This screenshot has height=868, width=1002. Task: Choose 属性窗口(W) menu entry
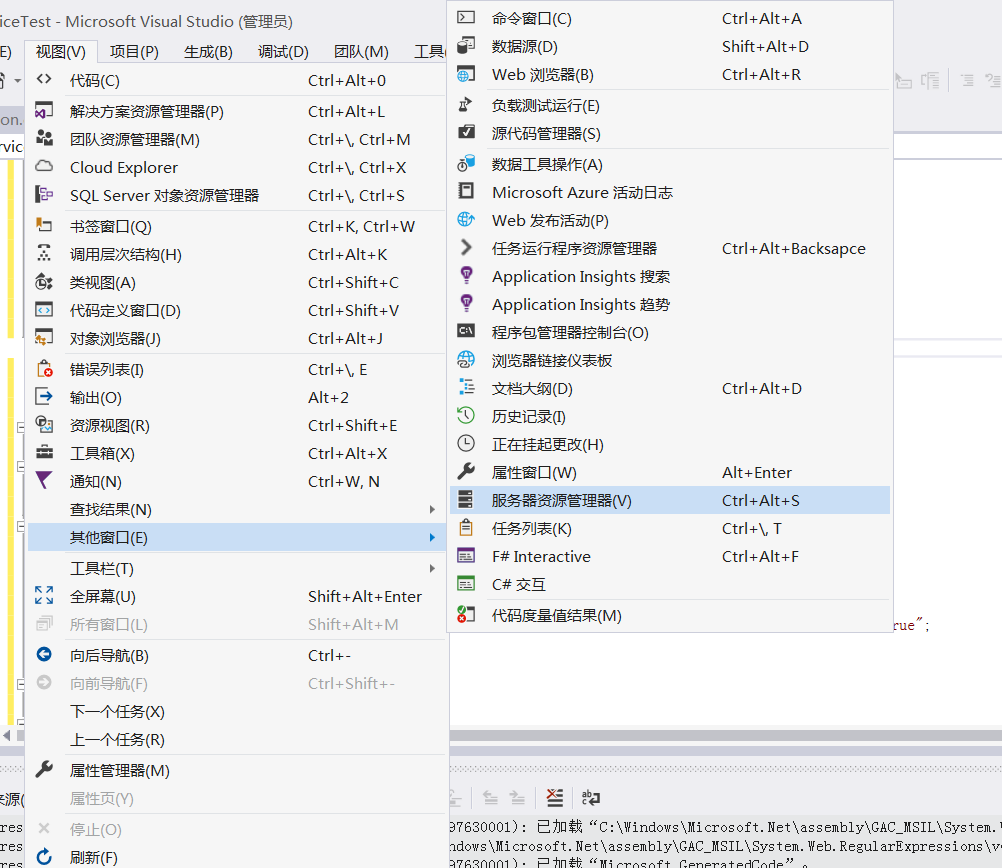670,472
